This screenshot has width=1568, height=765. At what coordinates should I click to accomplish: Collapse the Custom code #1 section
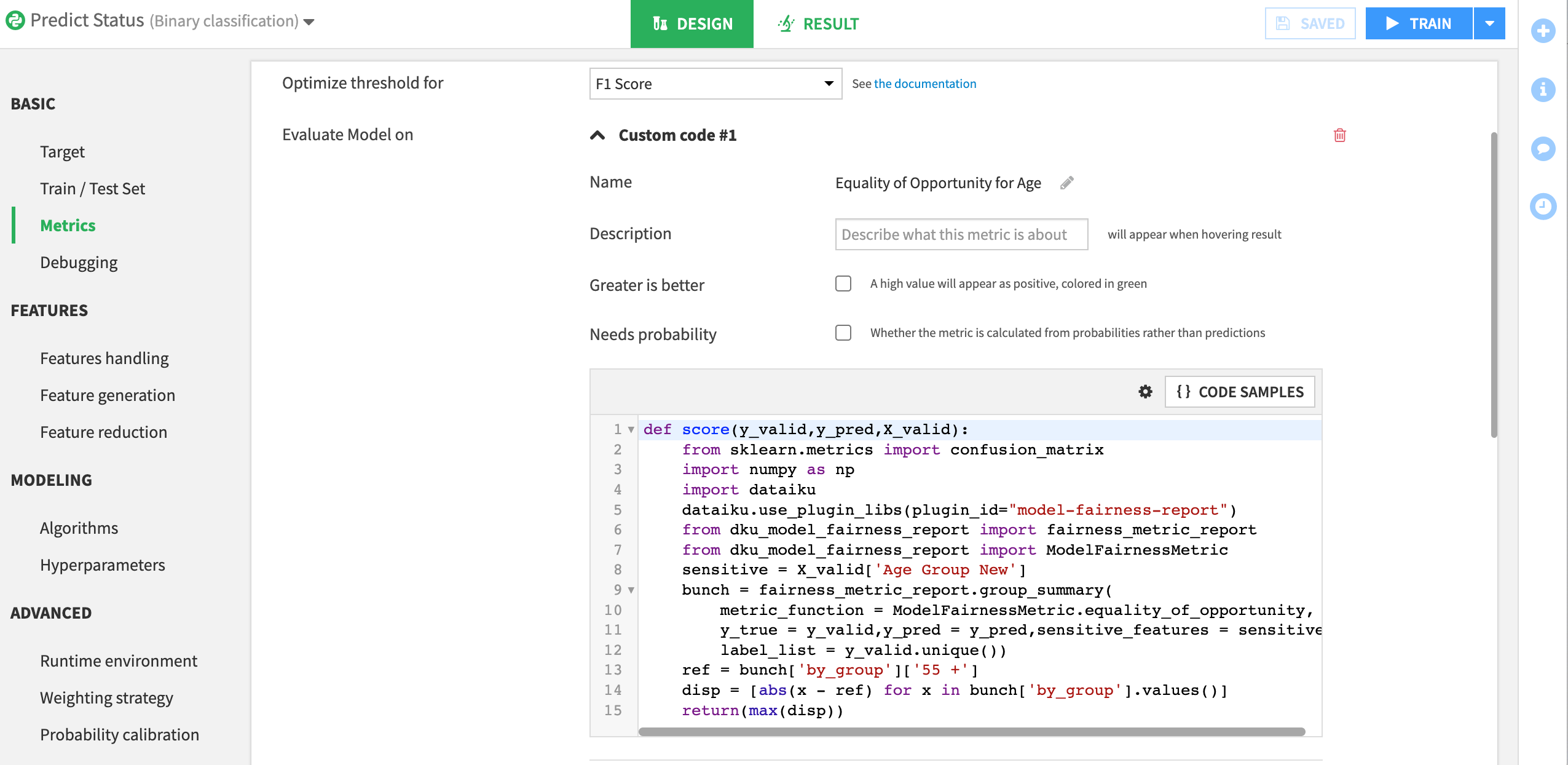(597, 135)
